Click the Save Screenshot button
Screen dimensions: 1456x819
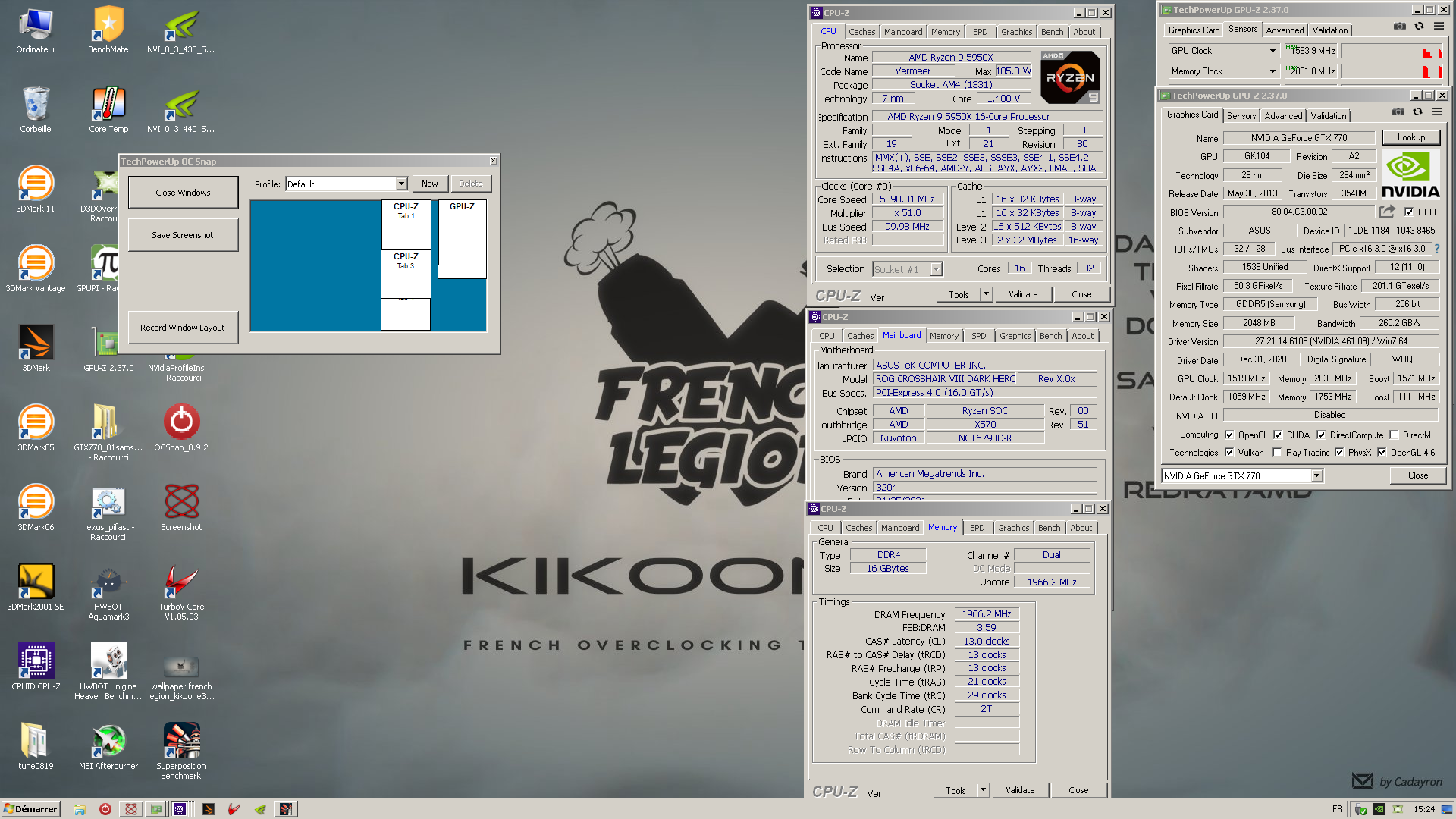point(183,235)
